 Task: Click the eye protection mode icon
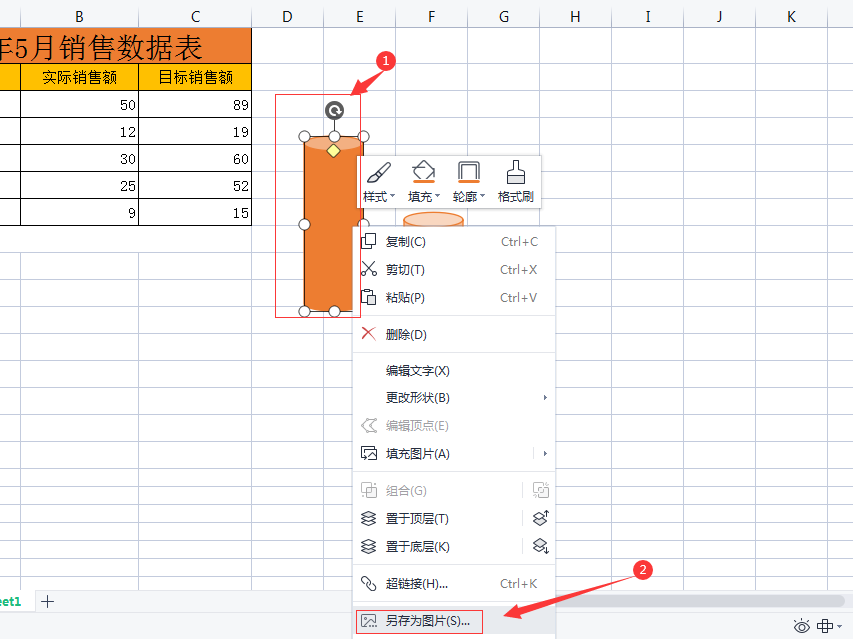coord(801,626)
